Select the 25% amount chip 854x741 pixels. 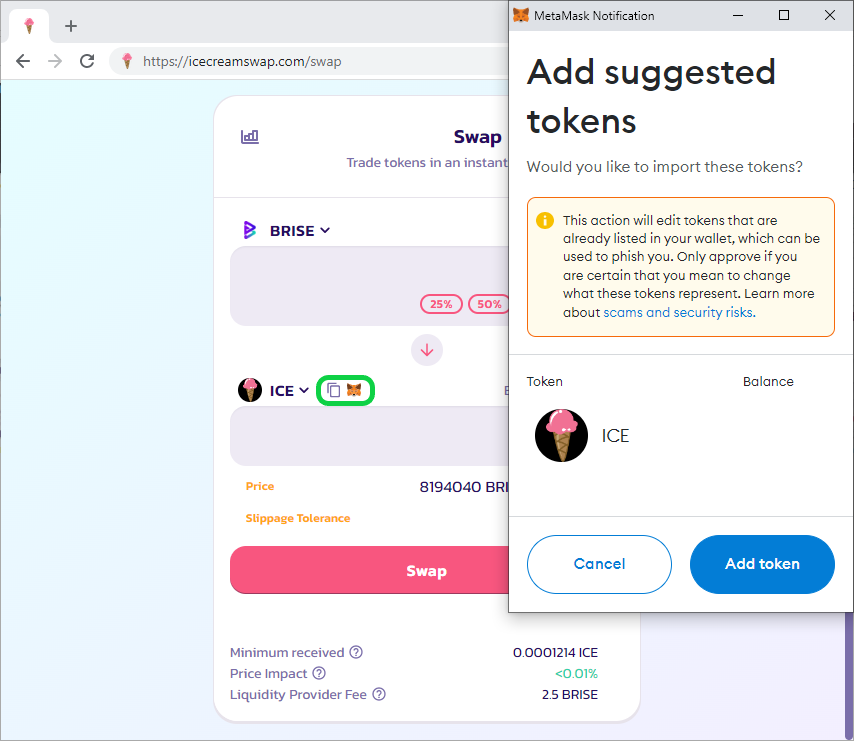(x=441, y=304)
